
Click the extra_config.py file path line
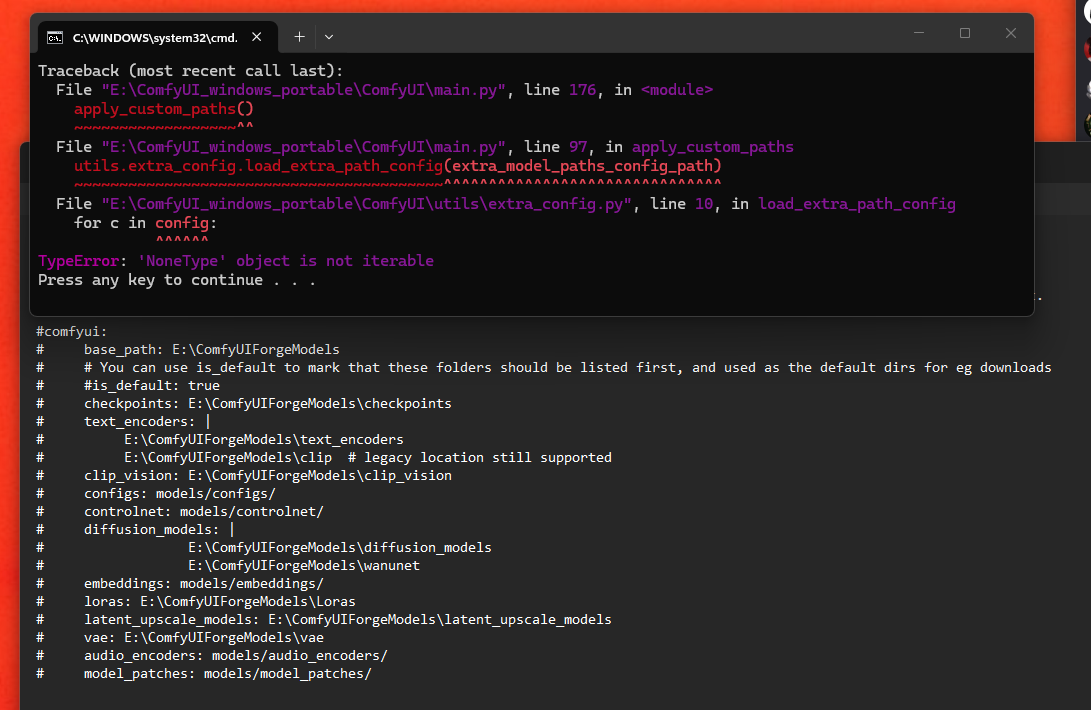tap(506, 204)
